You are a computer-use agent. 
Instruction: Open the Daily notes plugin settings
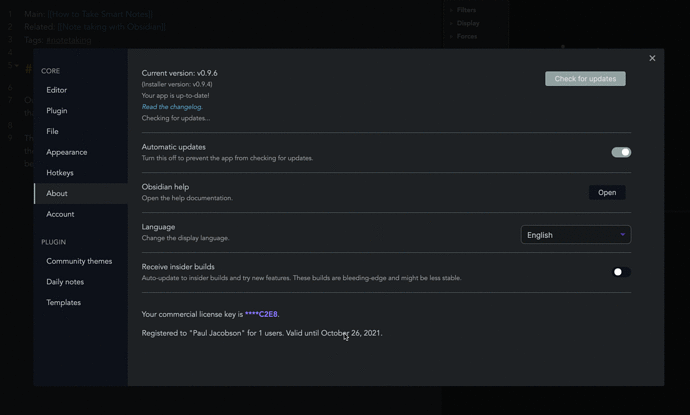point(65,282)
